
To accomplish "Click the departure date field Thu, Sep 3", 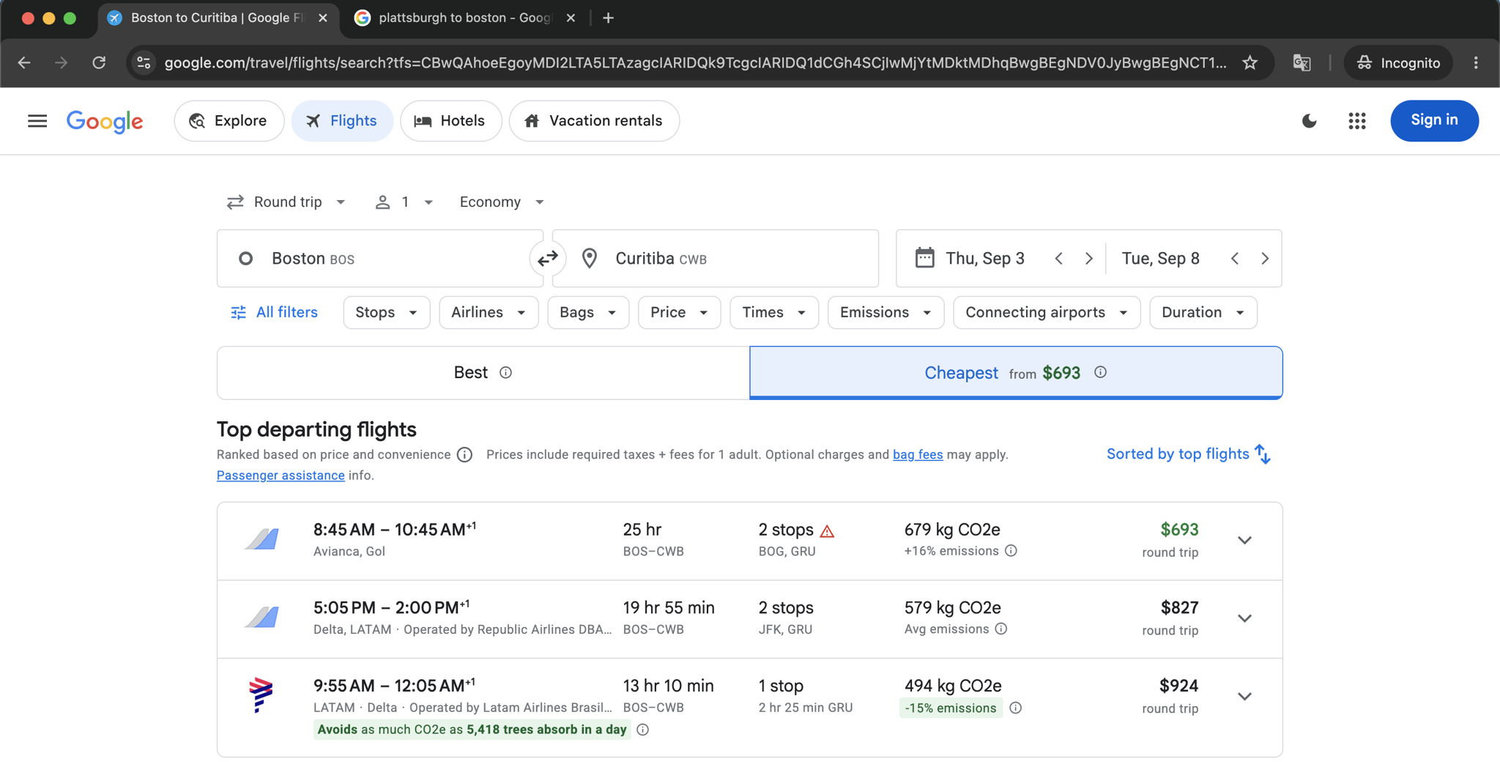I will tap(985, 259).
